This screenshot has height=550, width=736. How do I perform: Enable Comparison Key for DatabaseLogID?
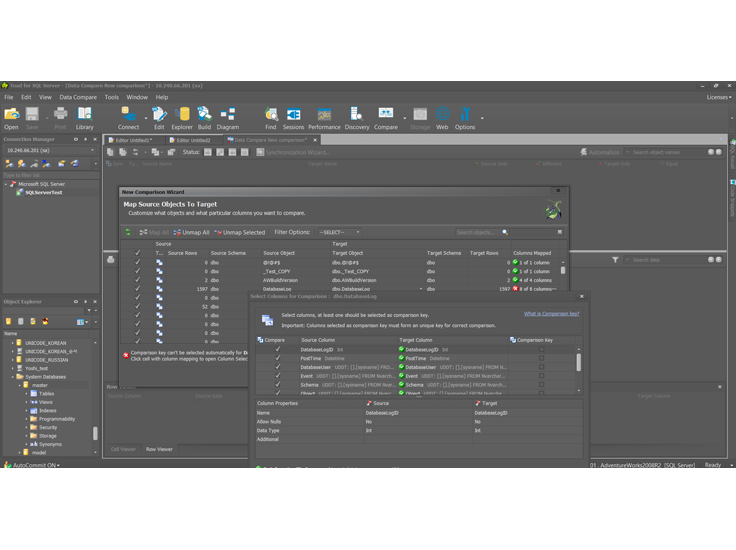coord(541,350)
